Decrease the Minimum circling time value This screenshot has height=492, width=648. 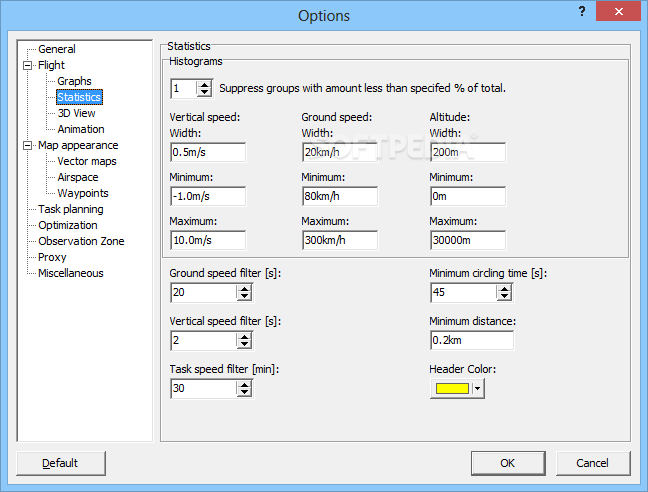pos(504,296)
